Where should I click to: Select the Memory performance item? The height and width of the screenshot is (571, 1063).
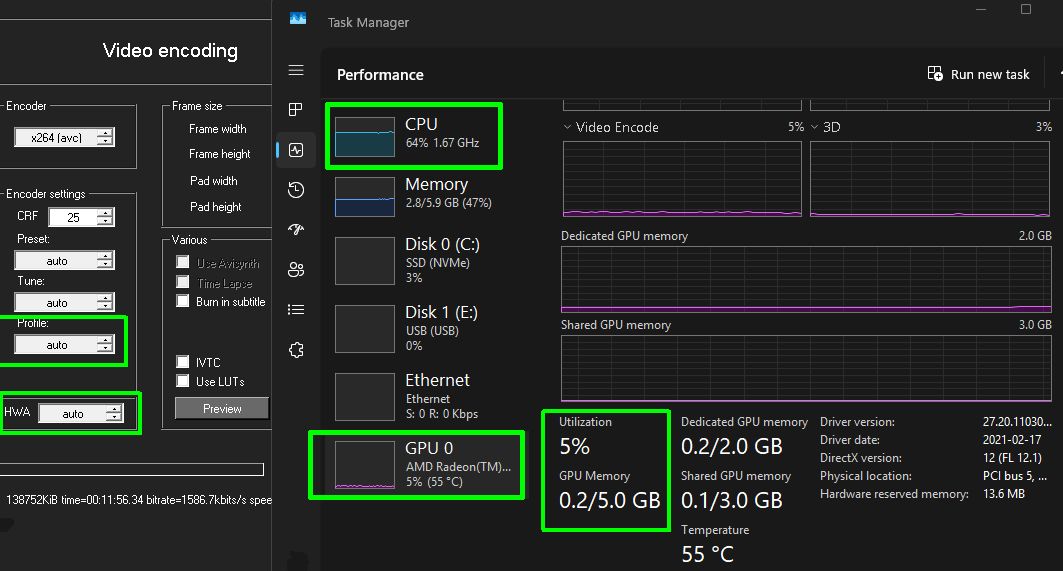(415, 195)
